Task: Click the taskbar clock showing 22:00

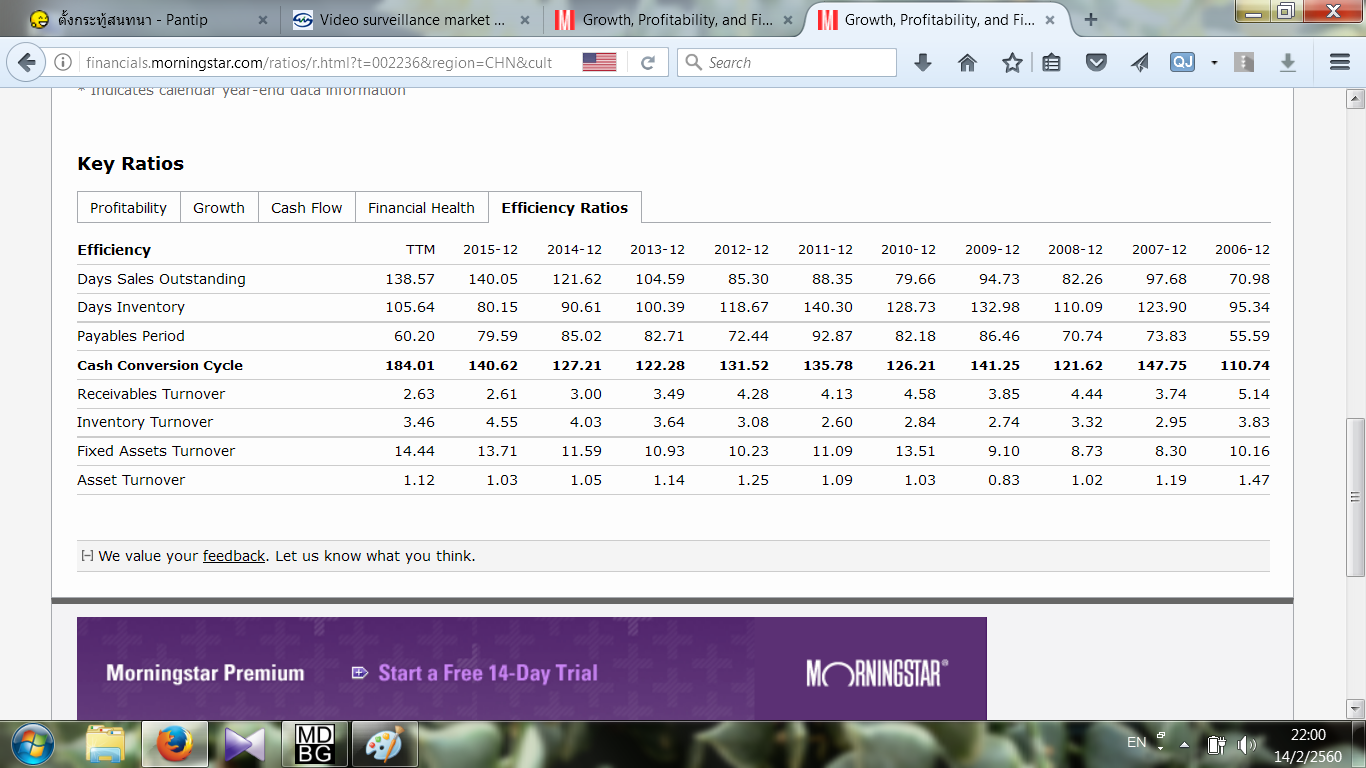Action: [x=1308, y=735]
